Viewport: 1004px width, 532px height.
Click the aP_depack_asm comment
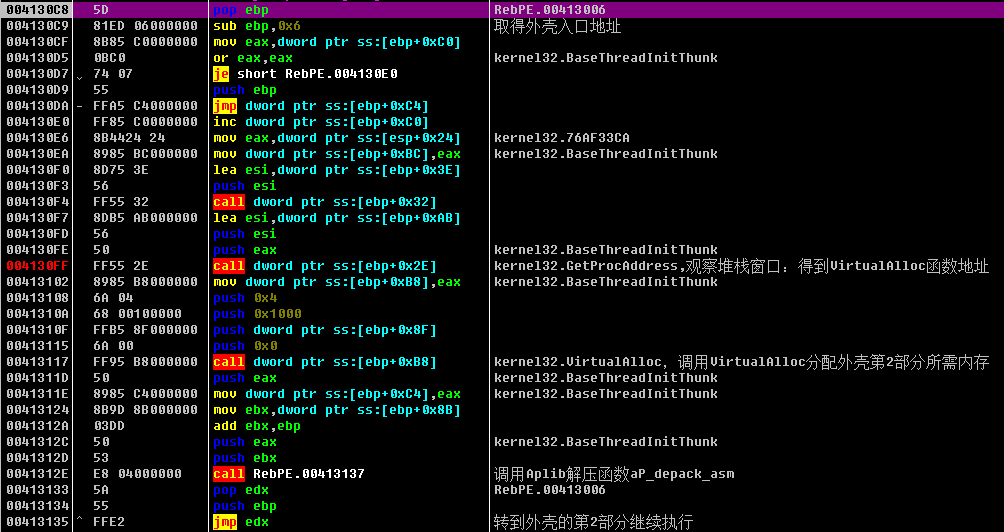614,474
